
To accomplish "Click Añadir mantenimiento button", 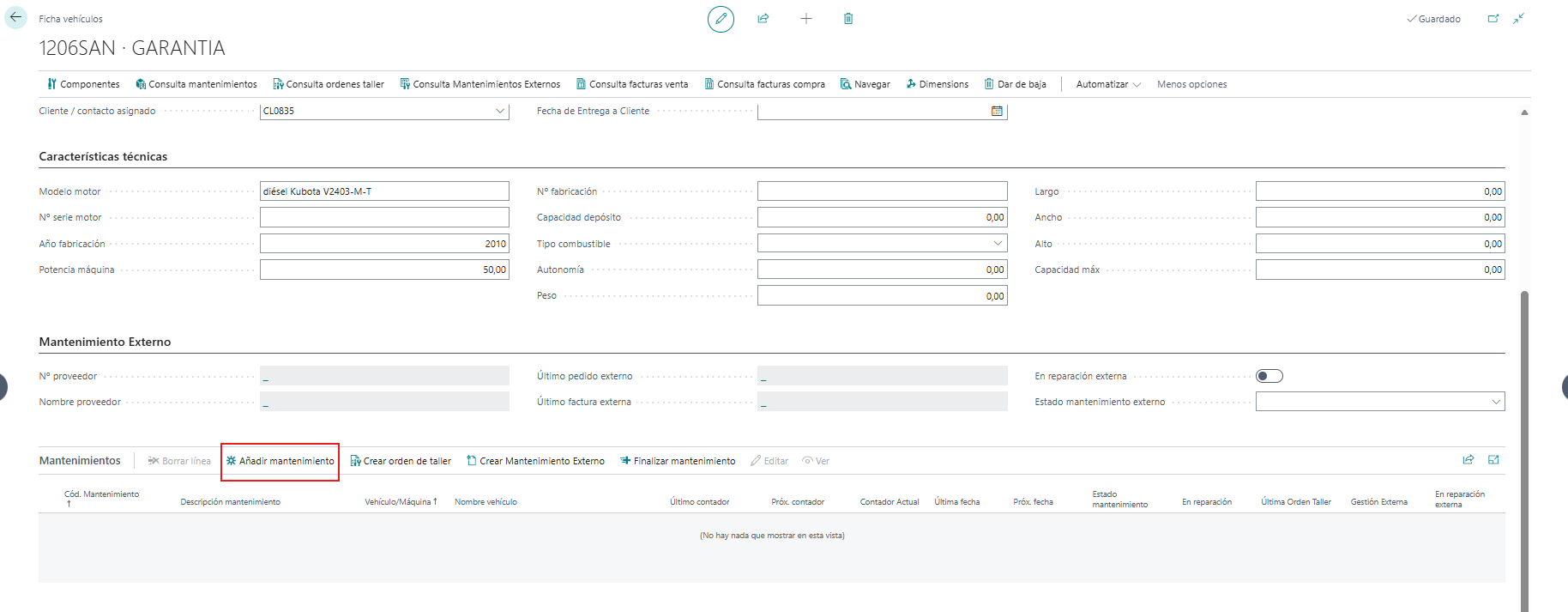I will click(x=280, y=461).
